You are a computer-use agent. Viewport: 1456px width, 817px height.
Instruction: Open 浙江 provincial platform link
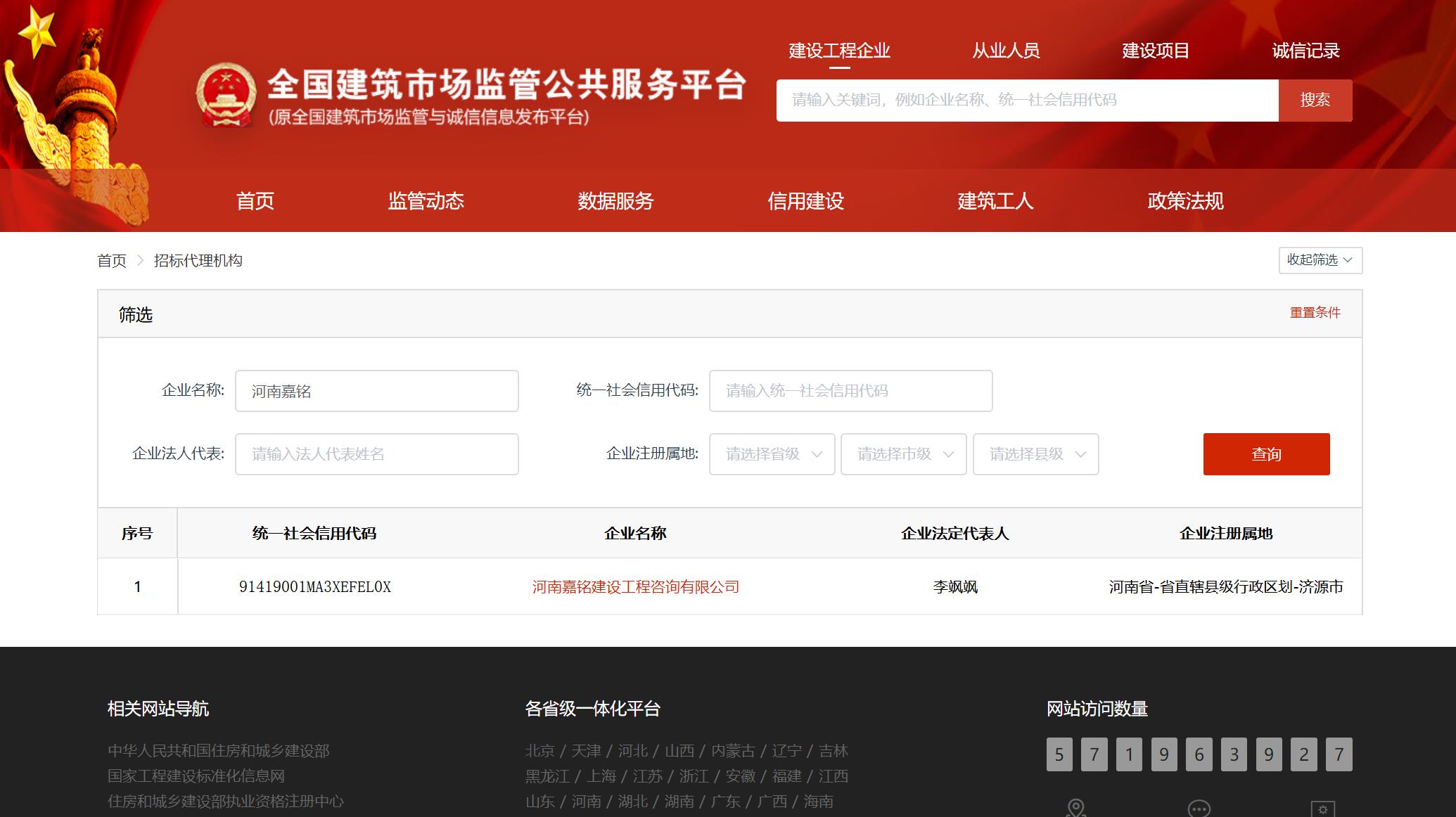[x=694, y=776]
